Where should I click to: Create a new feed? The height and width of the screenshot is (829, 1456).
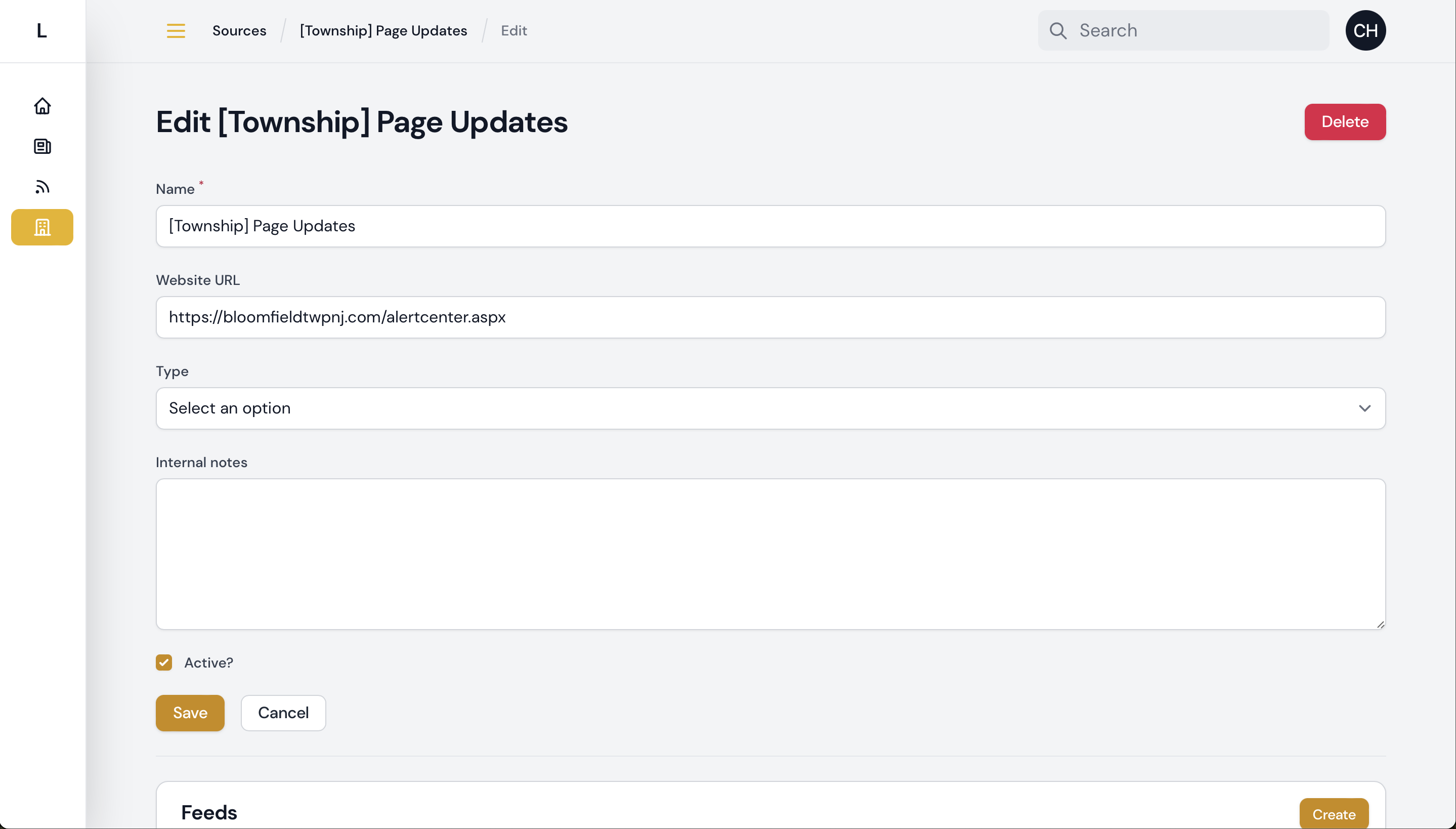pos(1333,814)
